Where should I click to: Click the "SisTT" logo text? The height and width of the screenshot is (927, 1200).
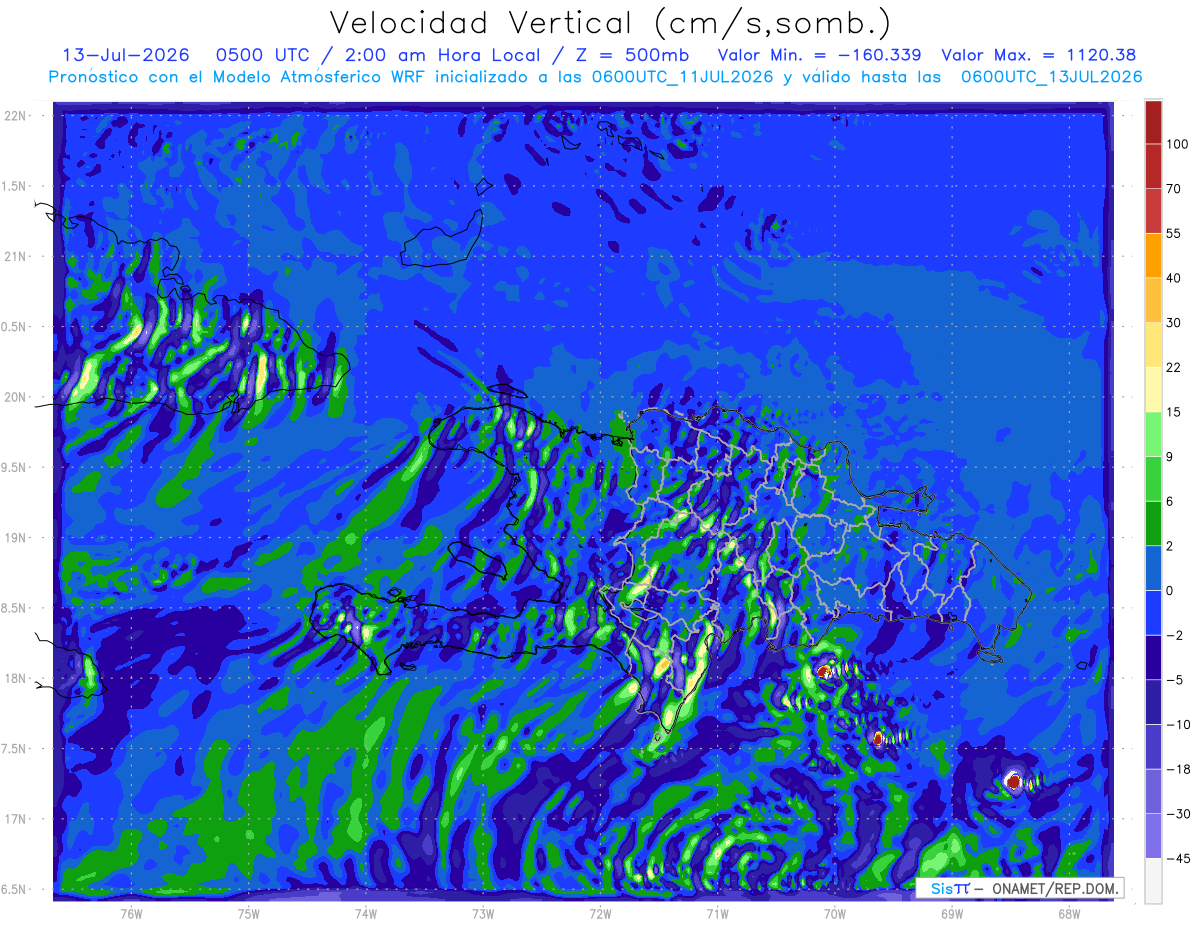coord(950,888)
